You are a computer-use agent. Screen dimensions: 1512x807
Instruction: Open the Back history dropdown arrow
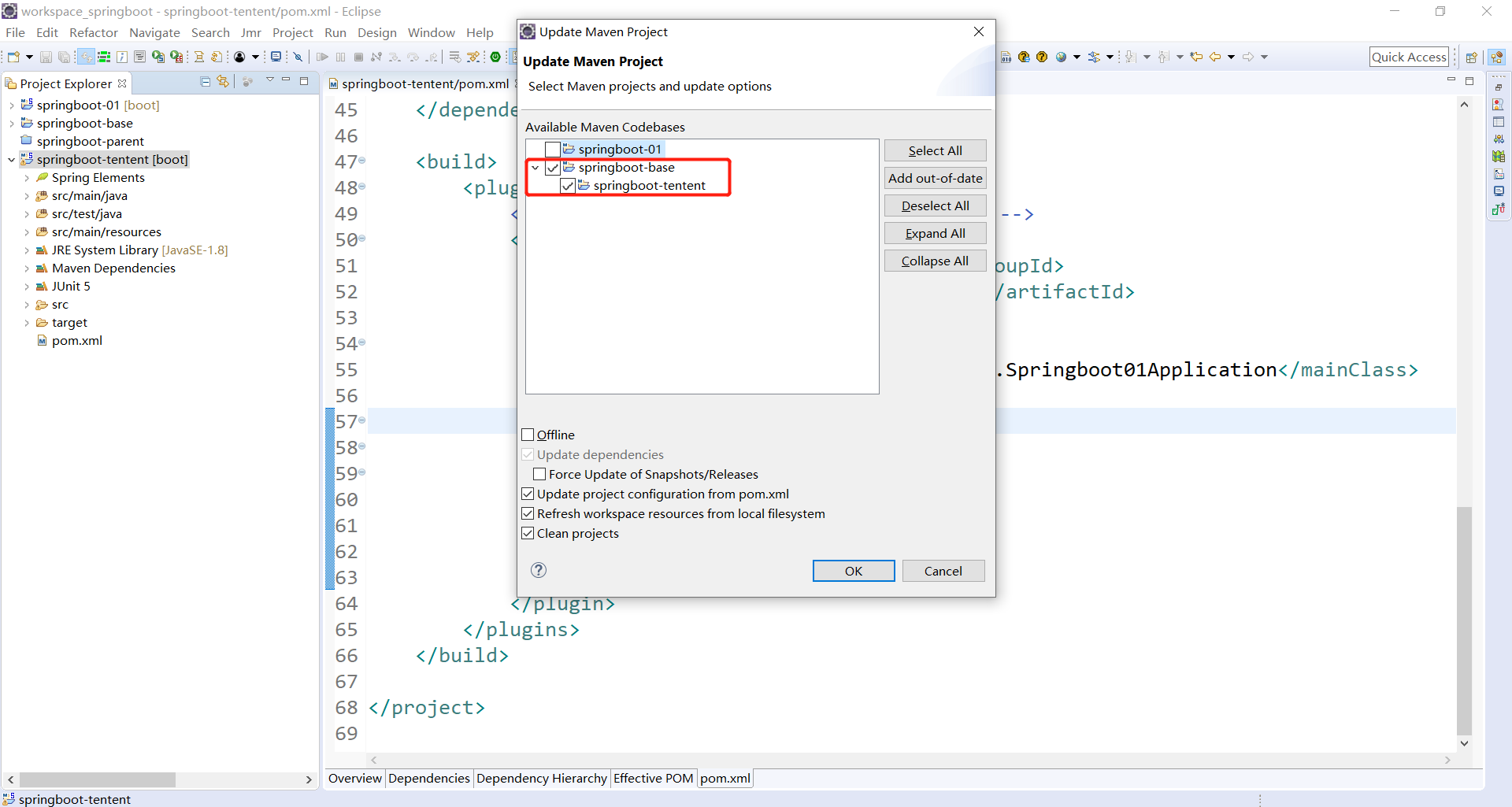(1231, 57)
